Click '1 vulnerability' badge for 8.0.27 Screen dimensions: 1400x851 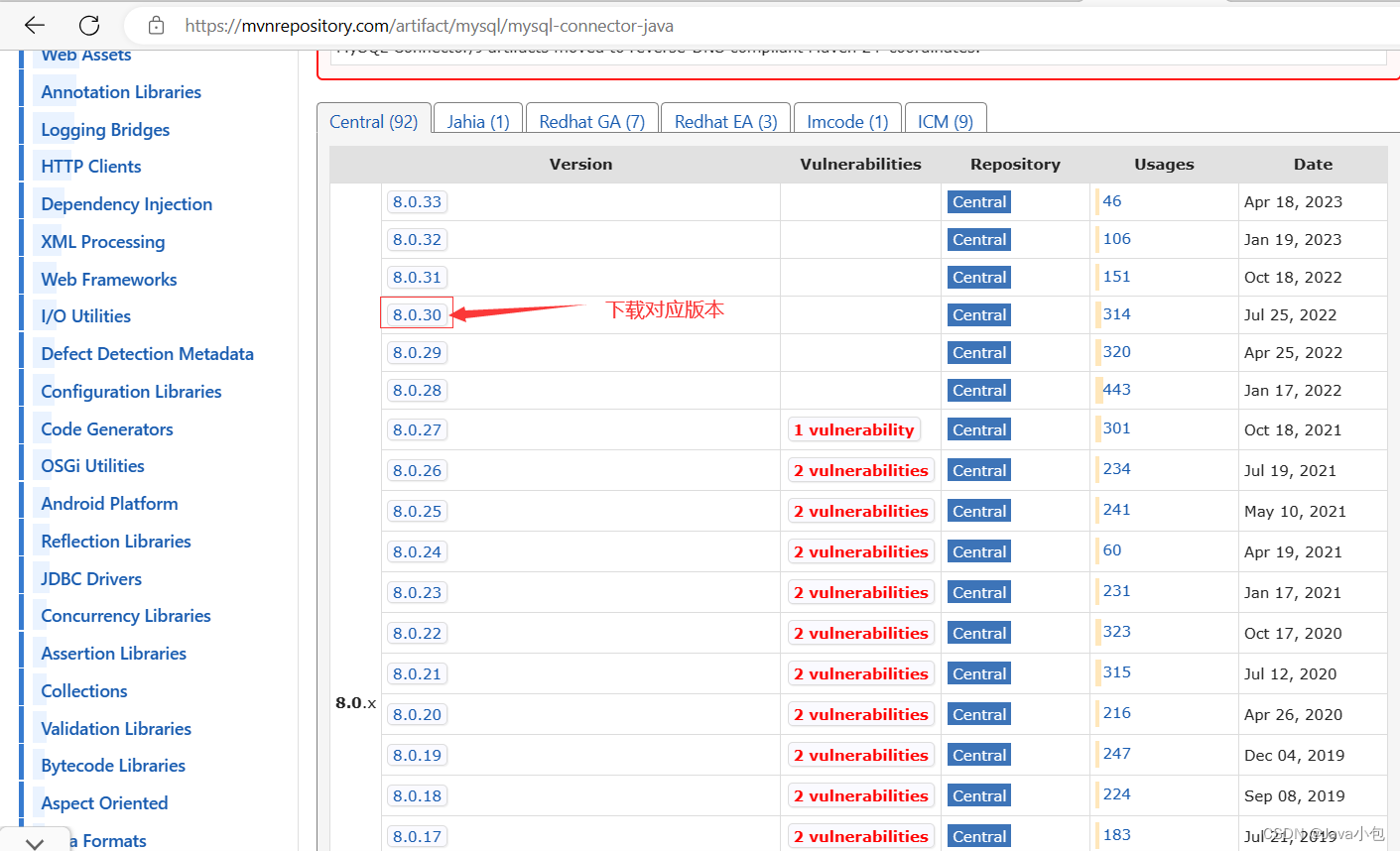click(x=853, y=430)
